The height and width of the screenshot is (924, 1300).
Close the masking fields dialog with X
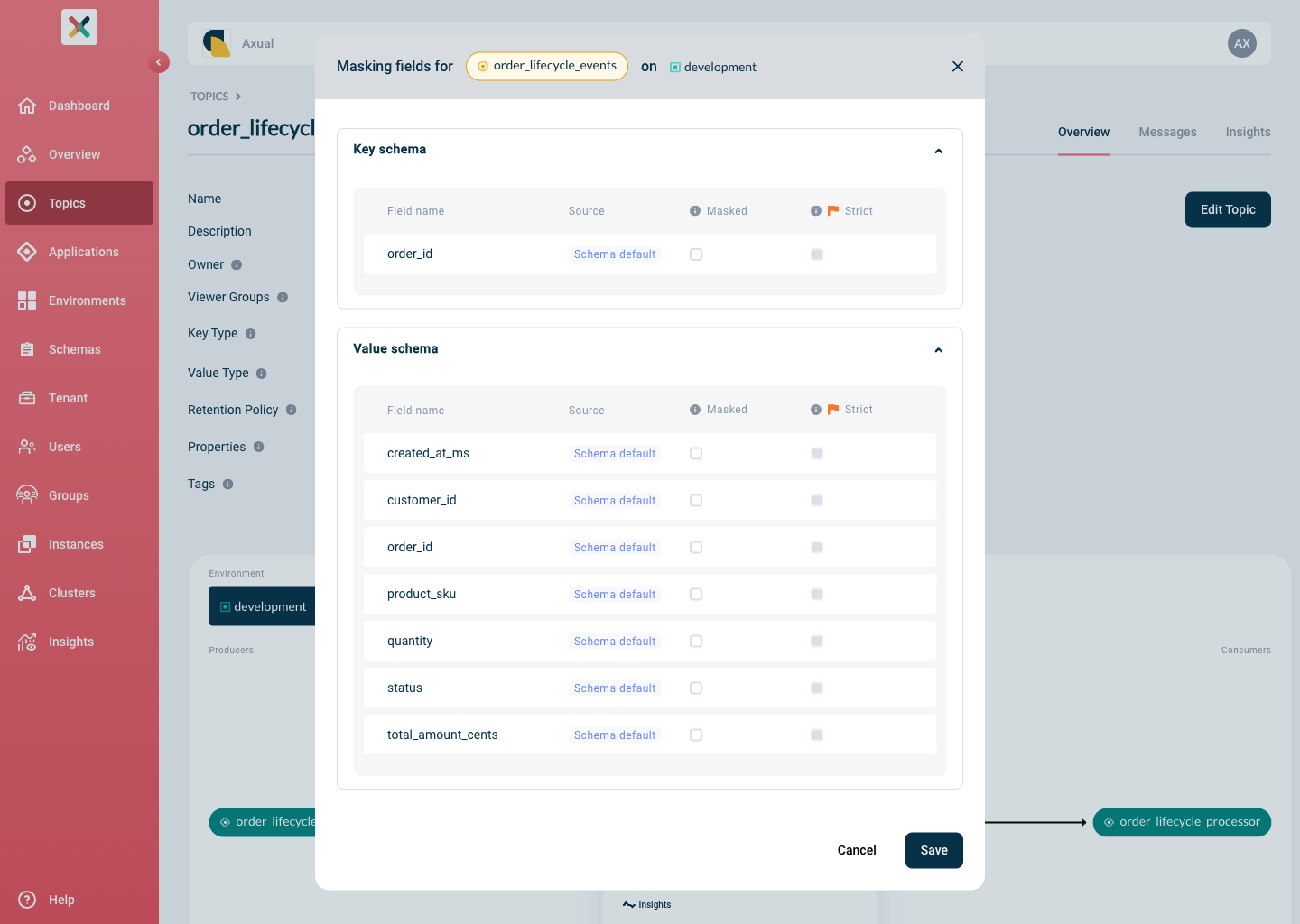tap(958, 67)
